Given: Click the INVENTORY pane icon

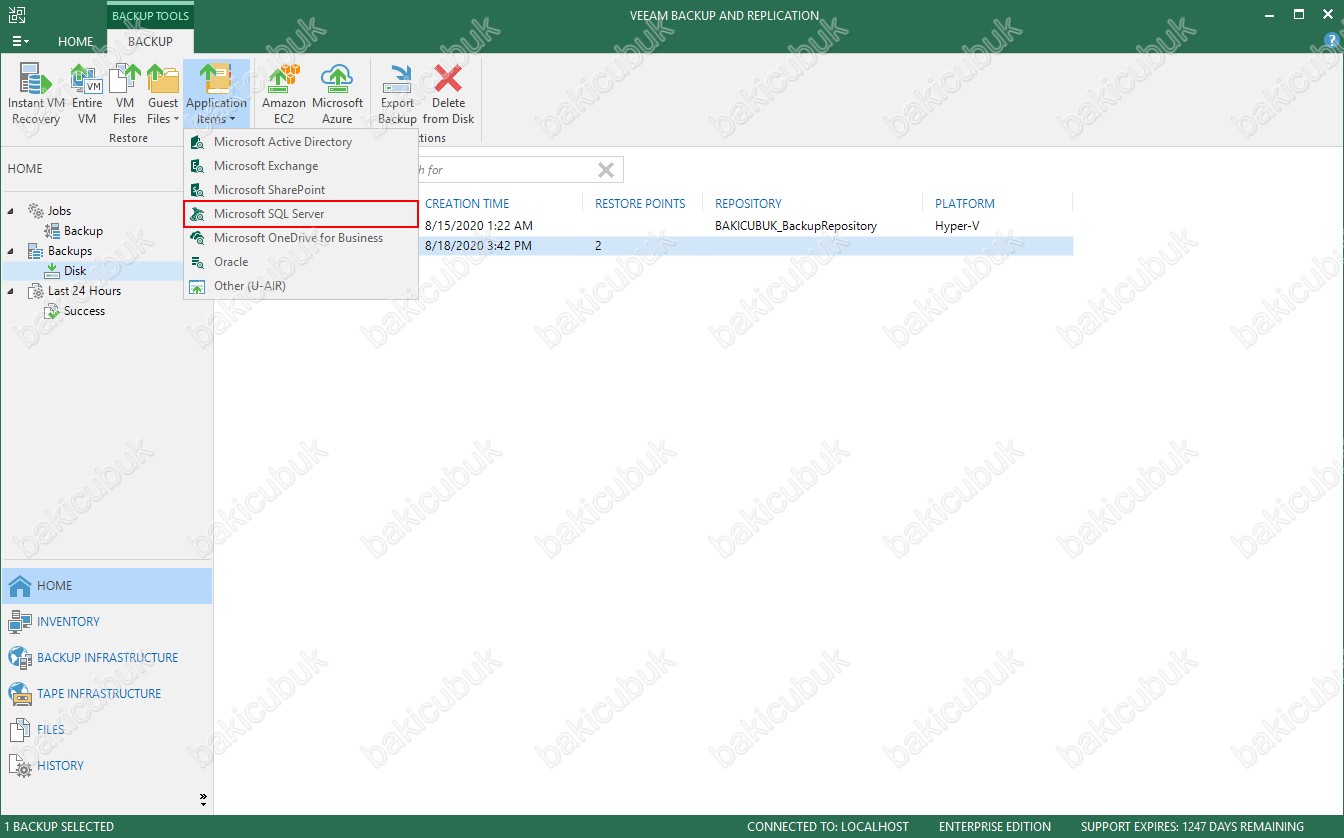Looking at the screenshot, I should (20, 622).
